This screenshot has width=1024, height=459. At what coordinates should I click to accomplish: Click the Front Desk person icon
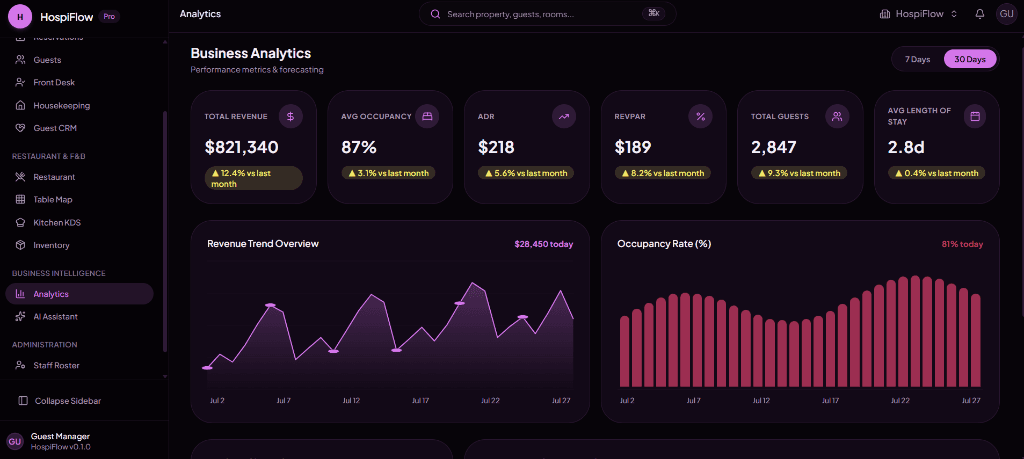20,83
